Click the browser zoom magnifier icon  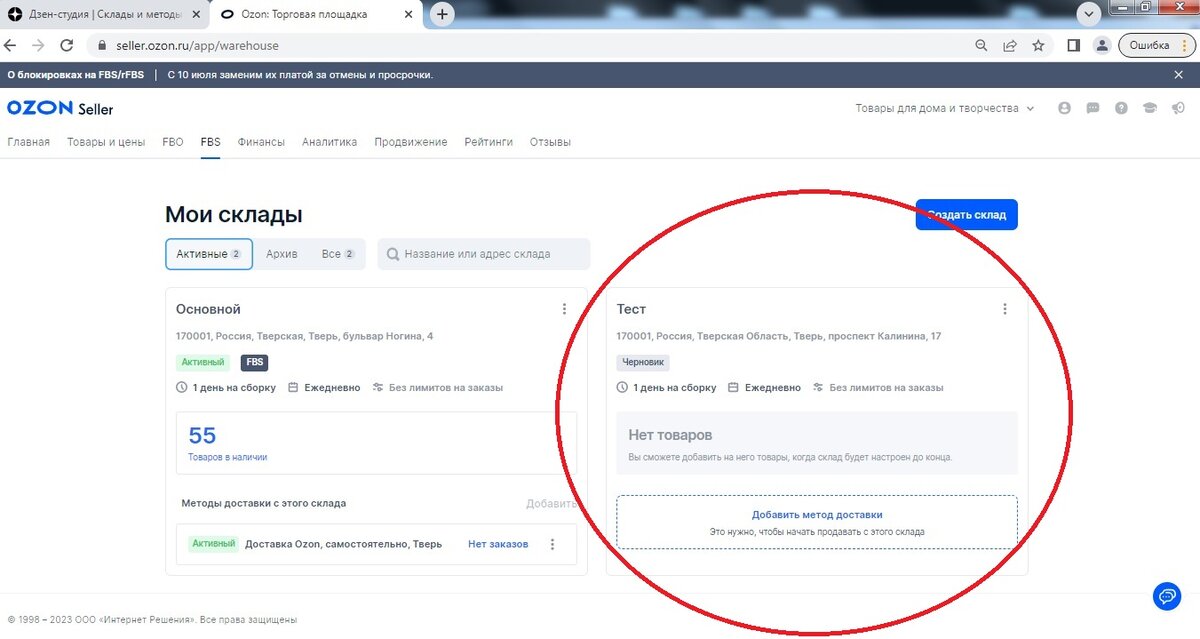982,45
